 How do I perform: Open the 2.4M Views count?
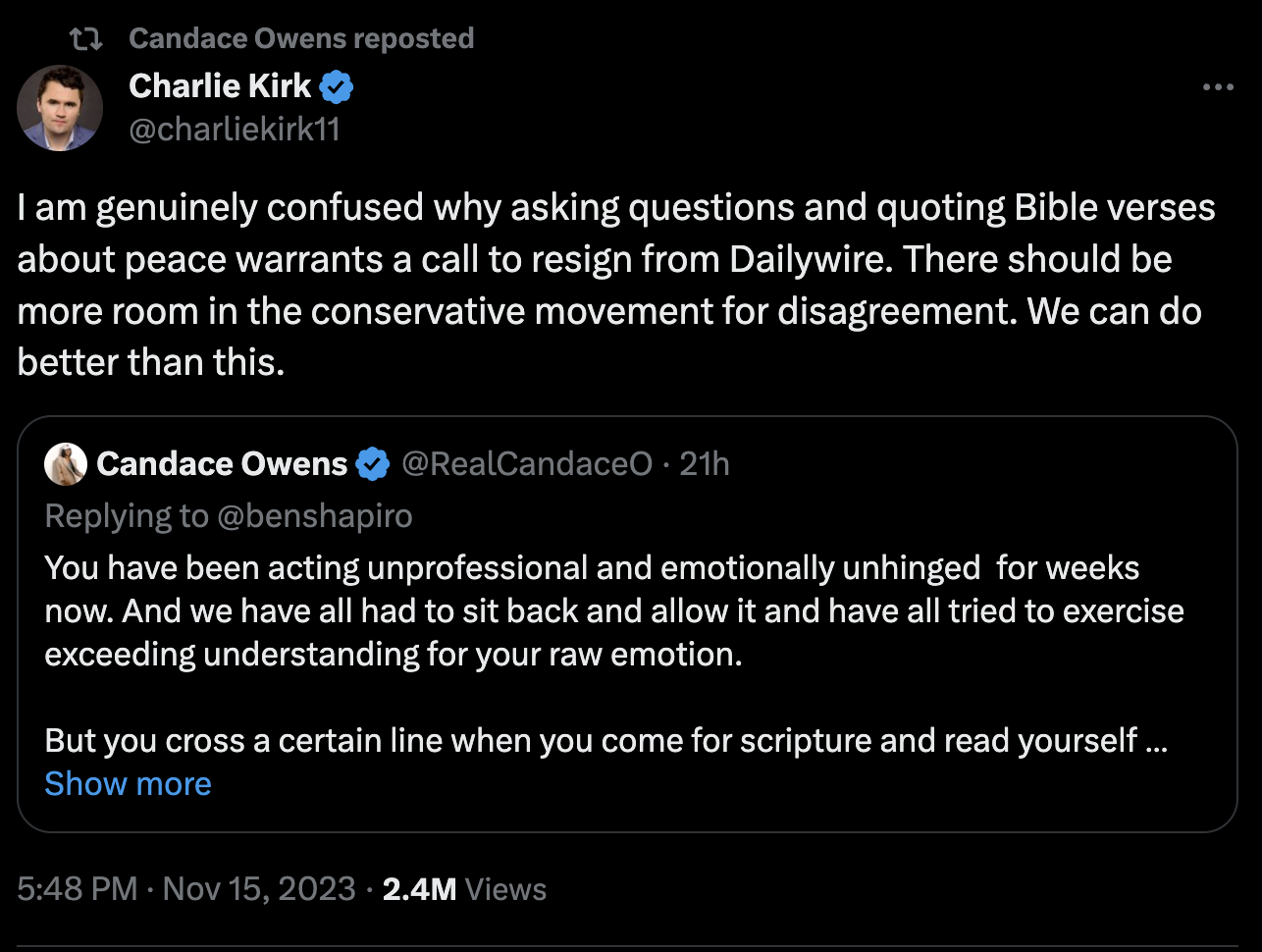(x=464, y=889)
